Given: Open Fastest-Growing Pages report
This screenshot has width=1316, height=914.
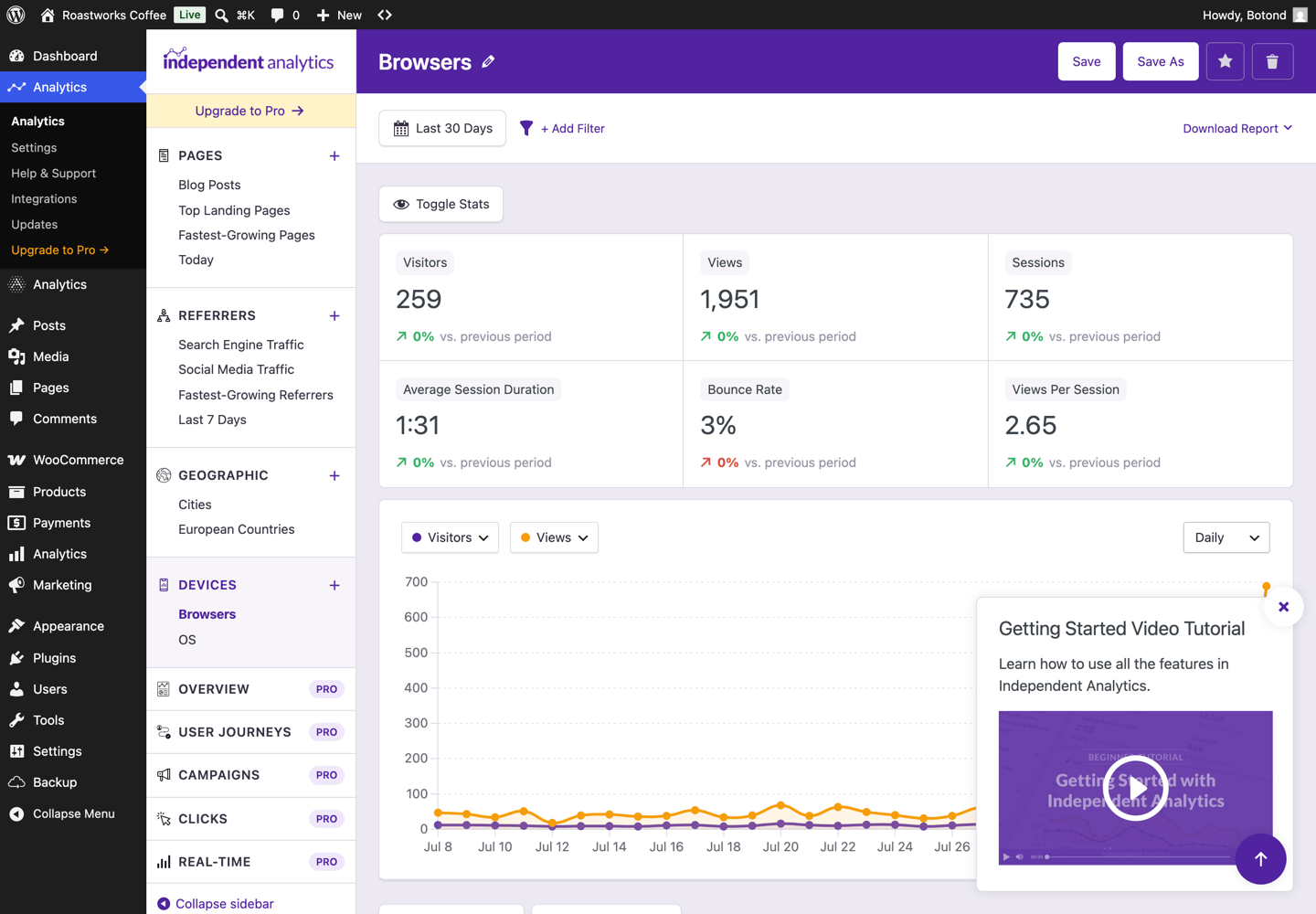Looking at the screenshot, I should pyautogui.click(x=247, y=235).
